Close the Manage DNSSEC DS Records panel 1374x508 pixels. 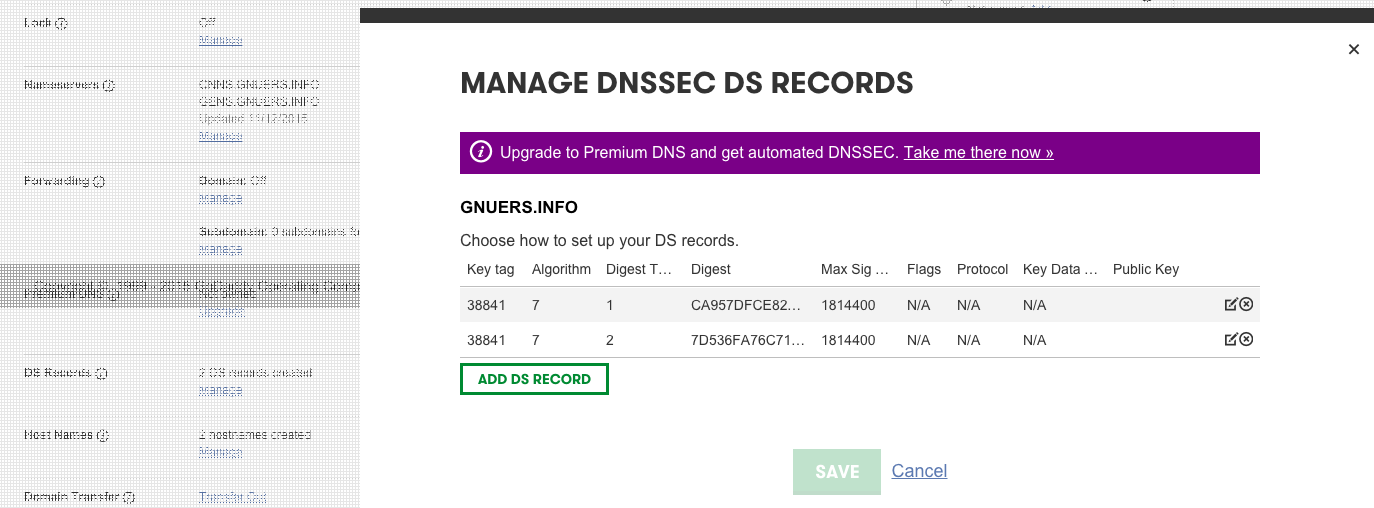click(1354, 49)
